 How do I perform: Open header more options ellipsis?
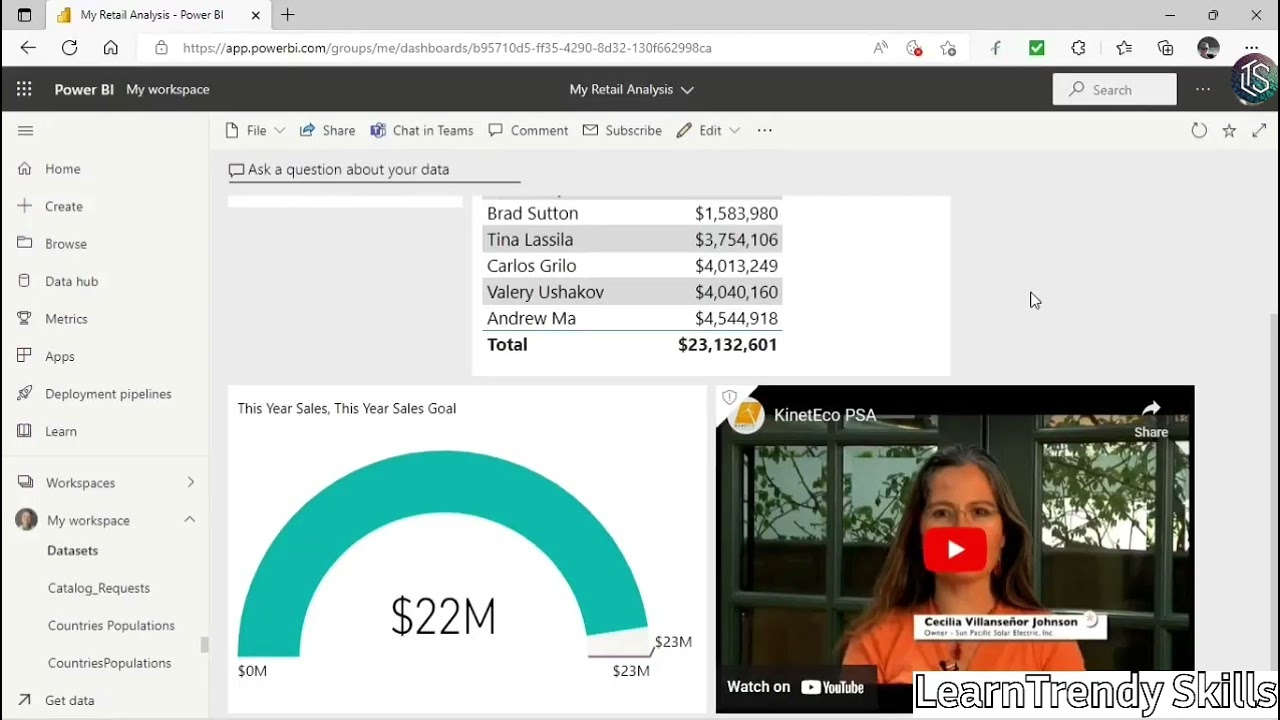coord(1203,89)
